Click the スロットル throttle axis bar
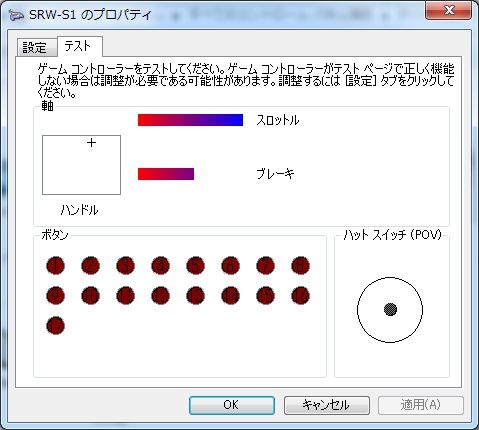 [190, 120]
